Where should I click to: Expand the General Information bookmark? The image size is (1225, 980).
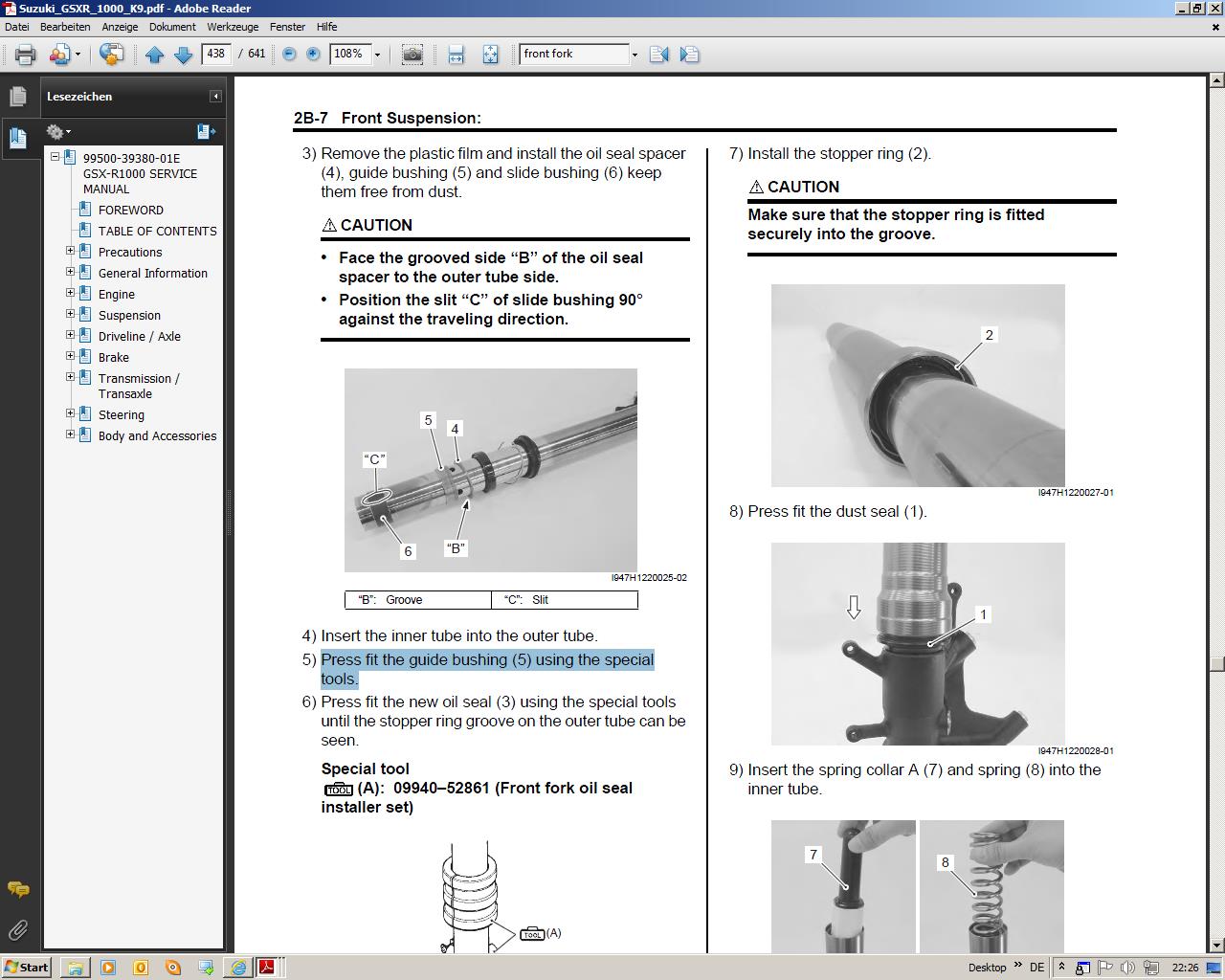click(70, 272)
